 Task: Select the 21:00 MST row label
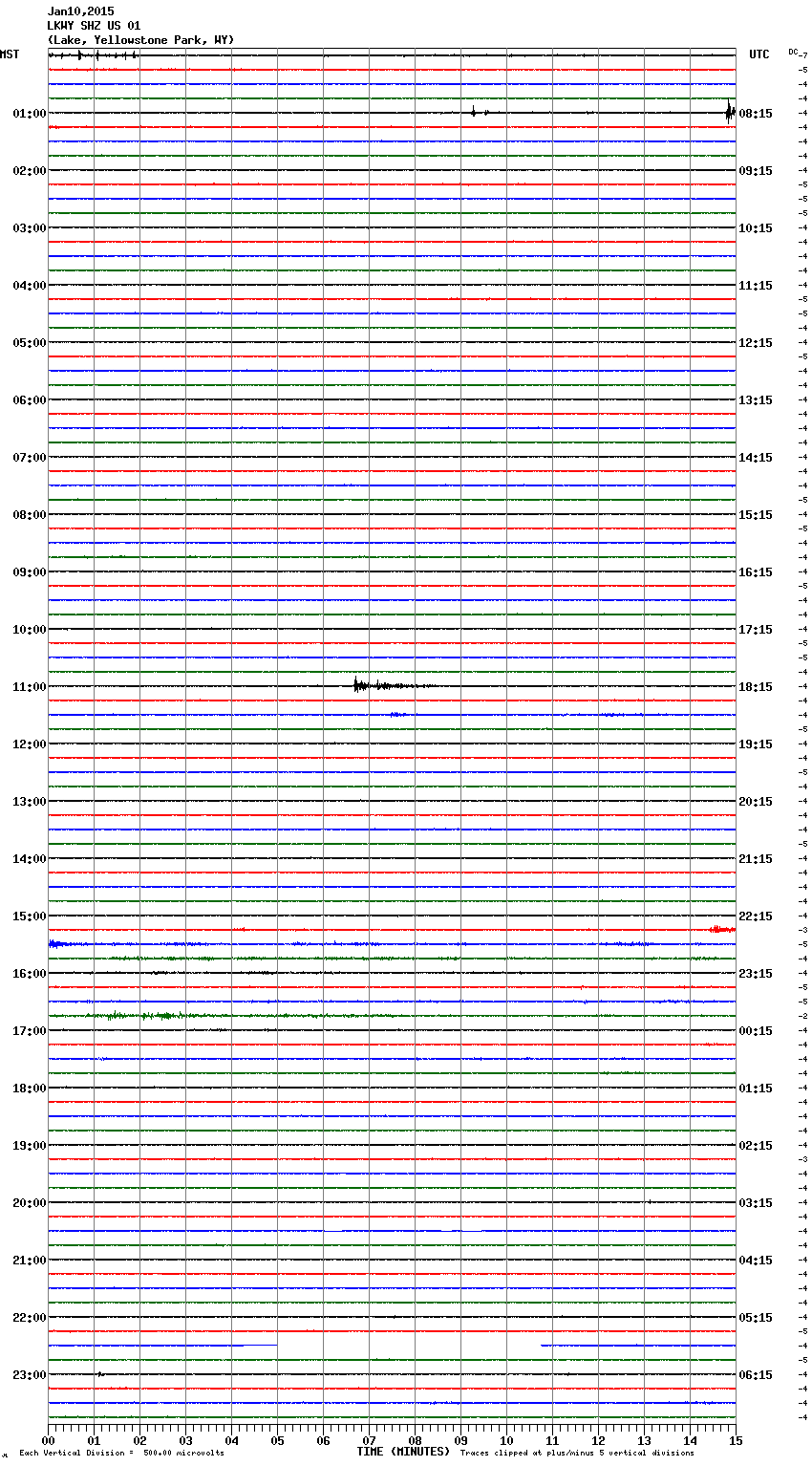(x=30, y=1261)
